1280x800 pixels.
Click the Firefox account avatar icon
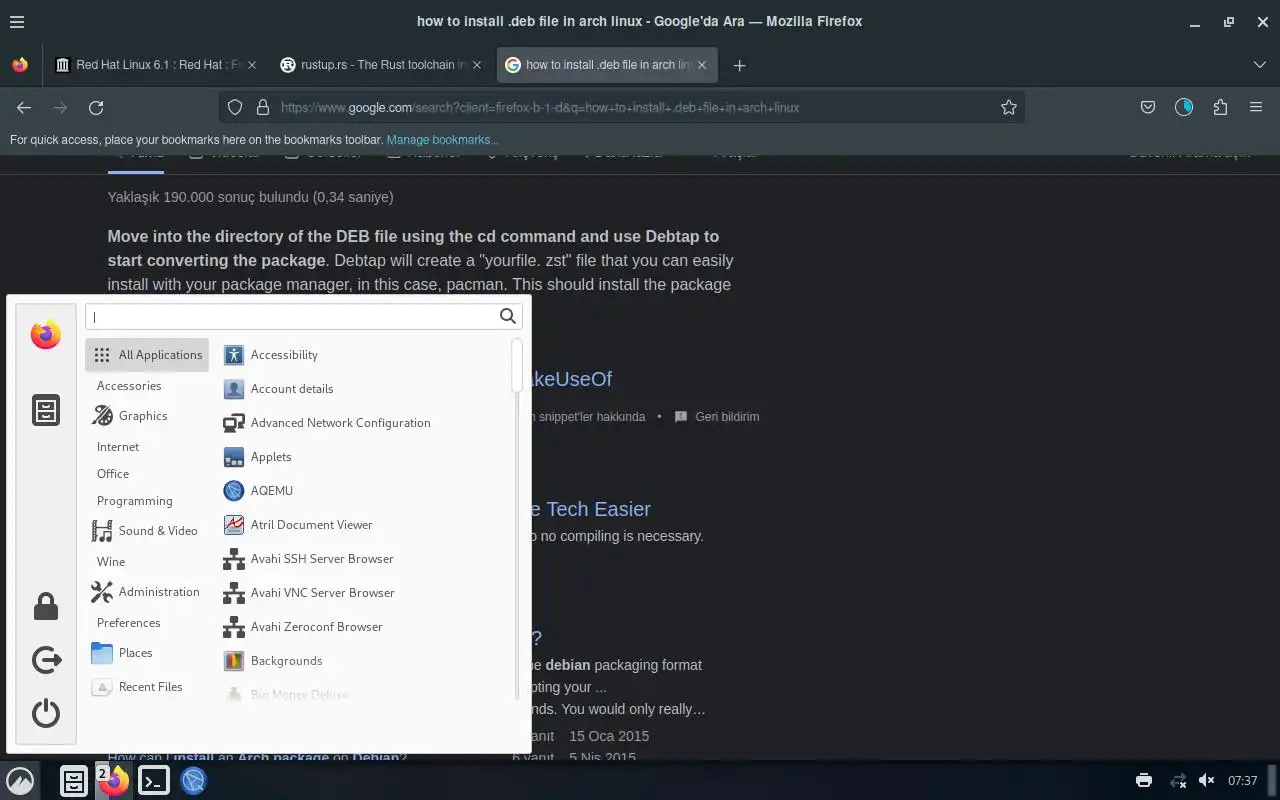(x=1184, y=107)
